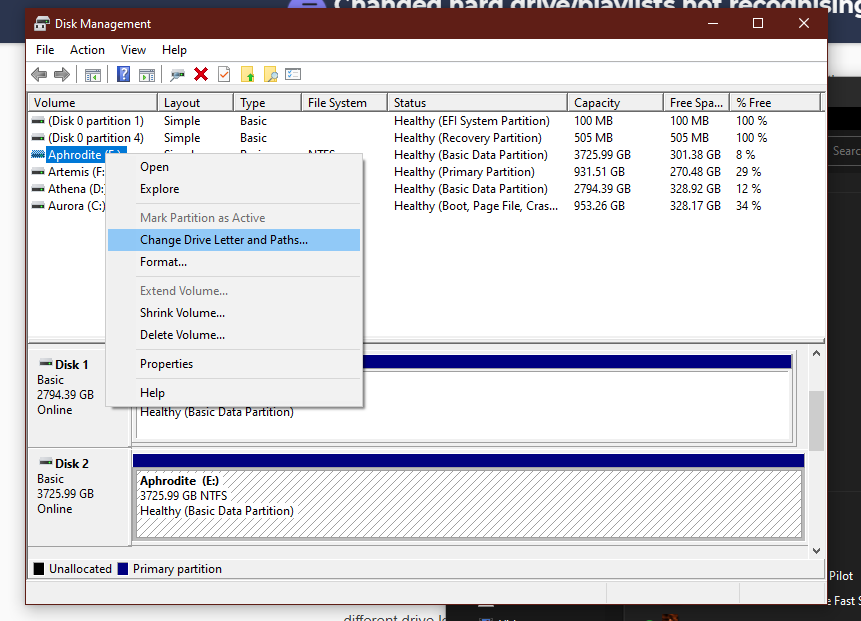Sort by the % Free column header
This screenshot has height=621, width=861.
(775, 103)
